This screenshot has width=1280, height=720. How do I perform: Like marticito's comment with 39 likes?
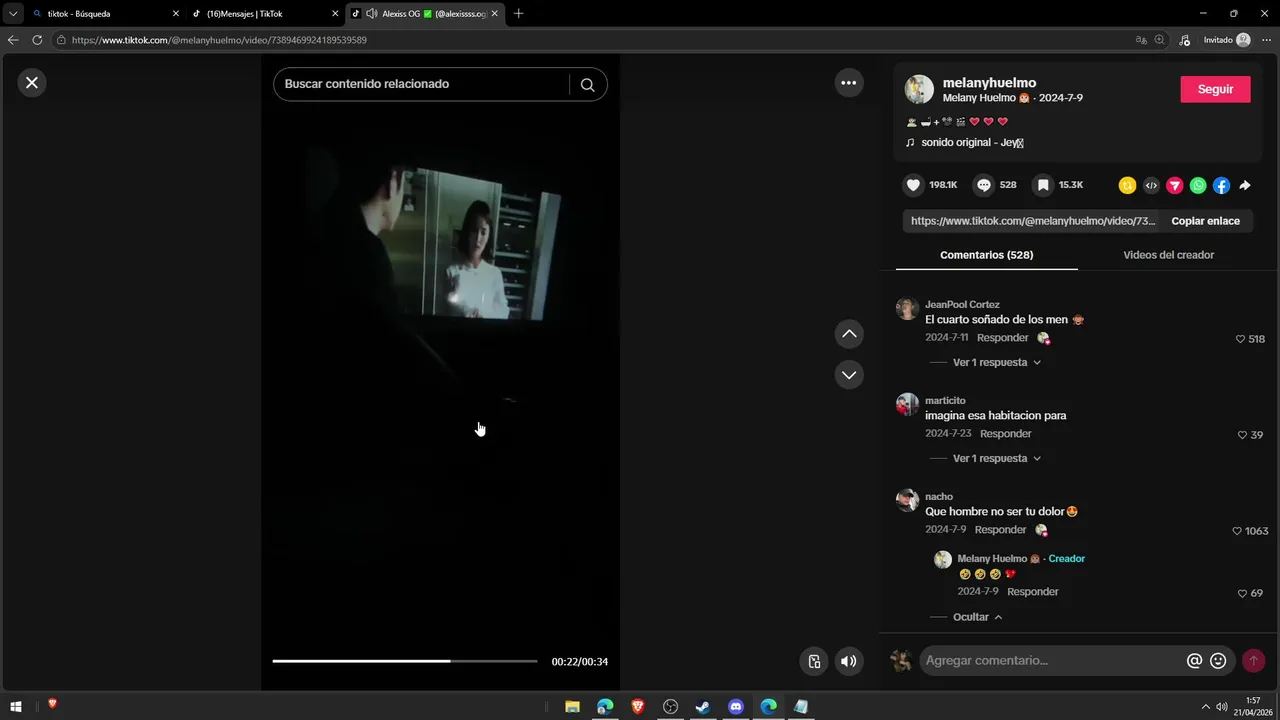pyautogui.click(x=1242, y=435)
